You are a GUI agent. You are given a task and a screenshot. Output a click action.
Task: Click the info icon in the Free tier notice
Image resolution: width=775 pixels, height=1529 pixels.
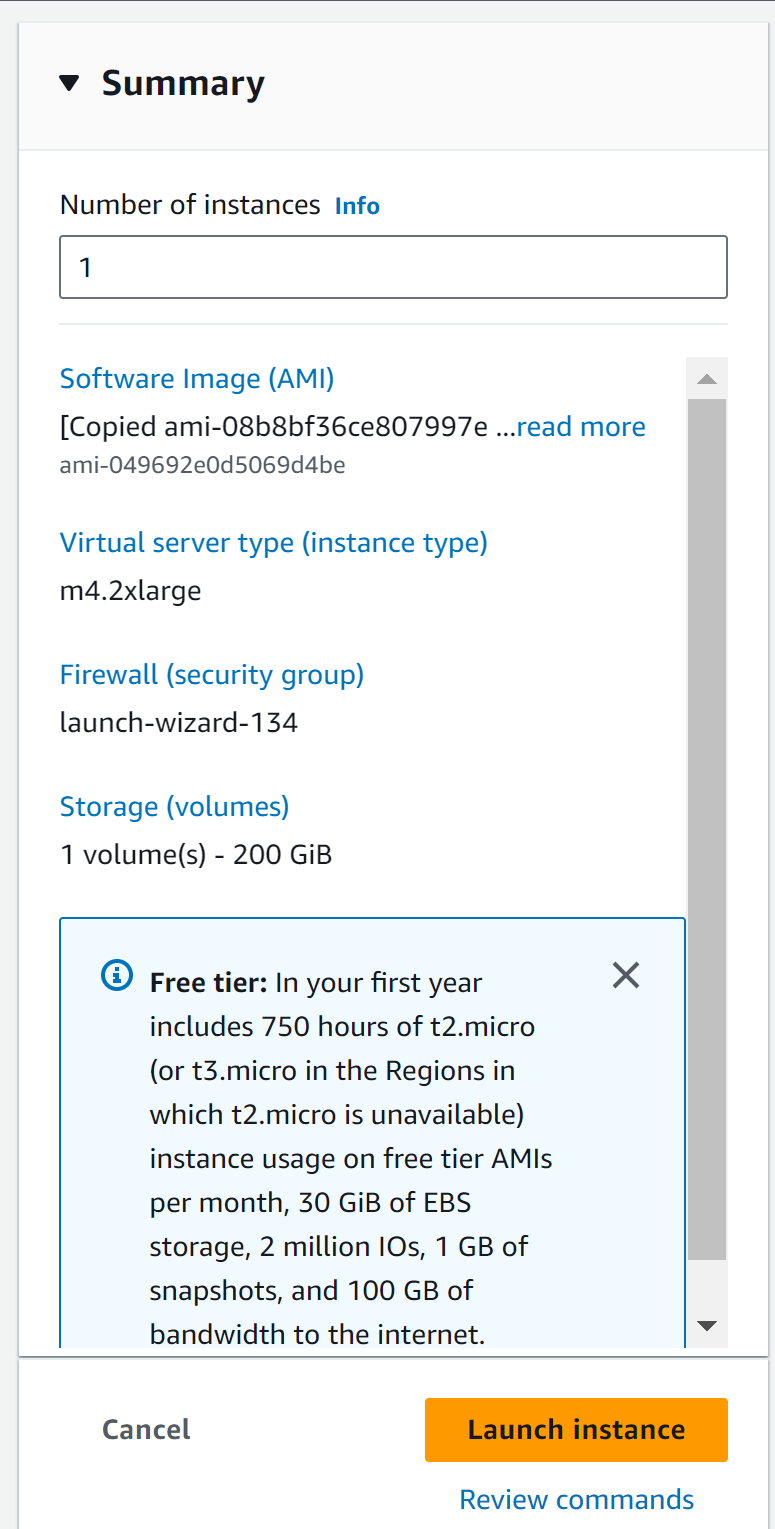(x=117, y=975)
